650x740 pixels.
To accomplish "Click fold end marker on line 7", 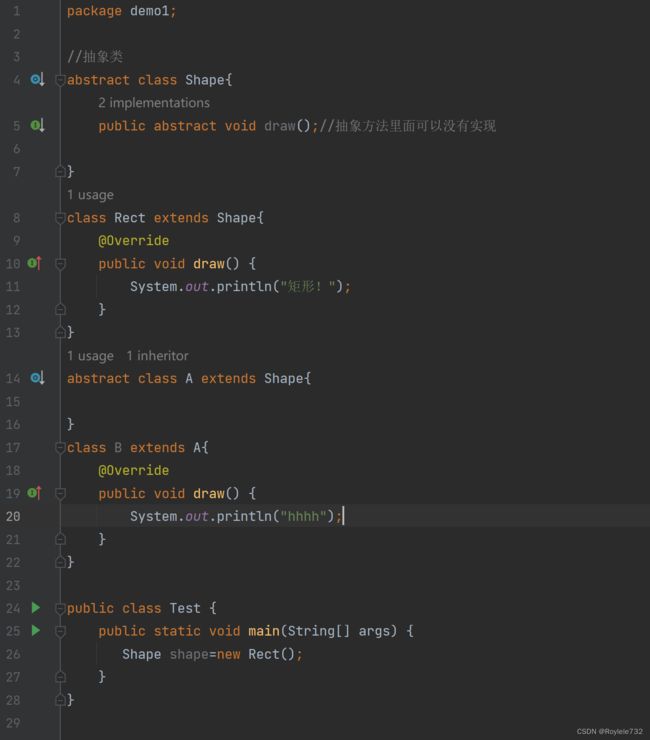I will [x=60, y=171].
